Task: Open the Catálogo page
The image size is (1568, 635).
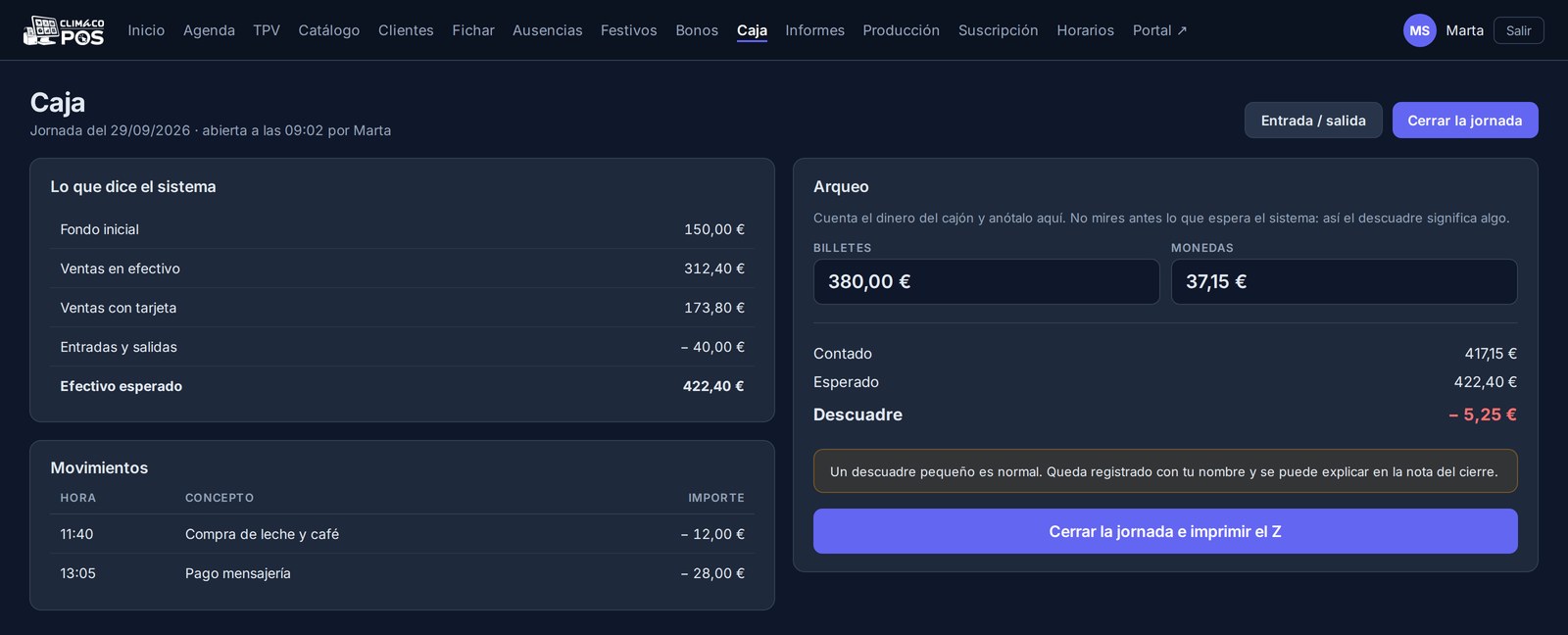Action: [x=328, y=30]
